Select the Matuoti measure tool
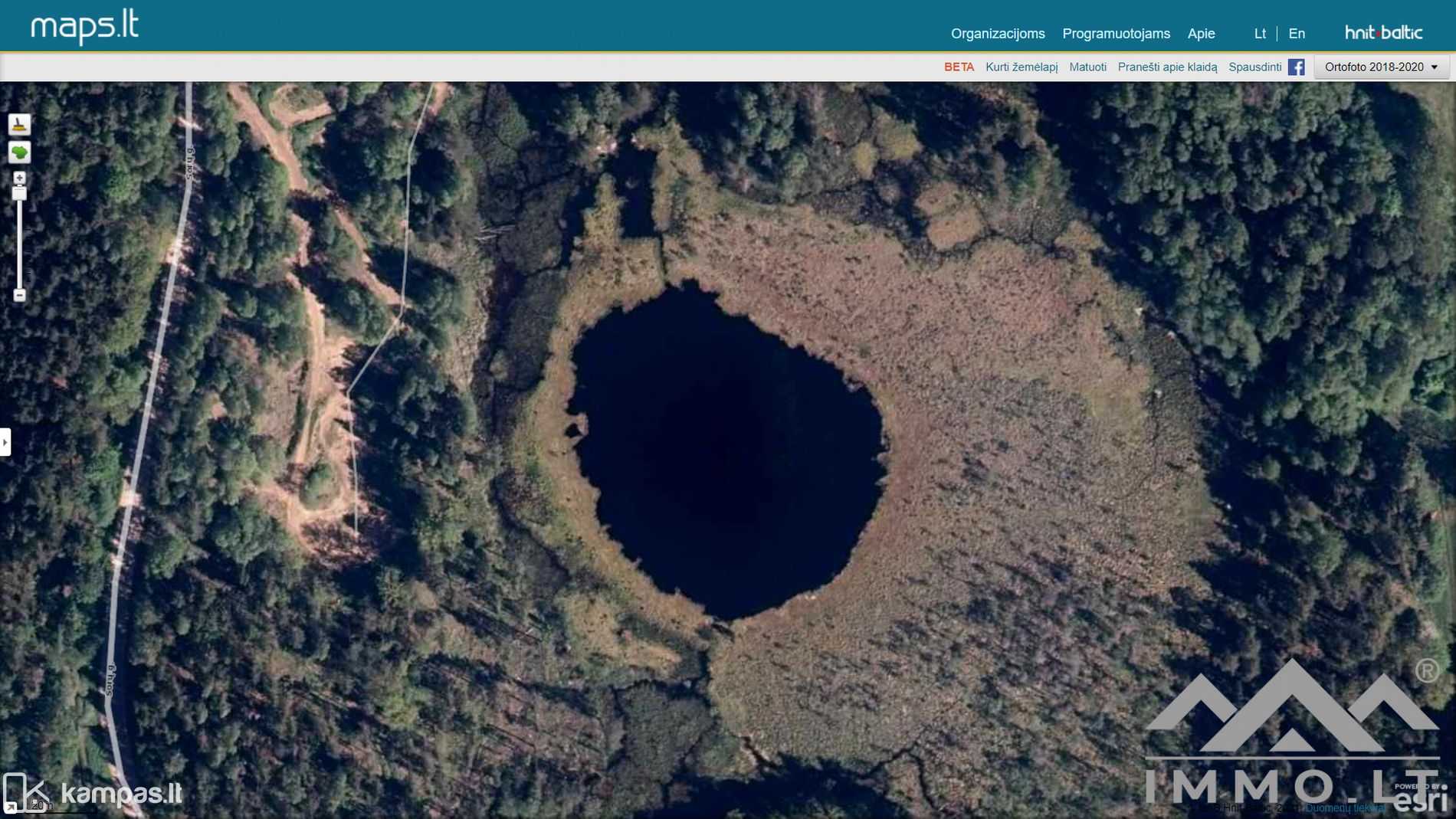 point(1087,67)
